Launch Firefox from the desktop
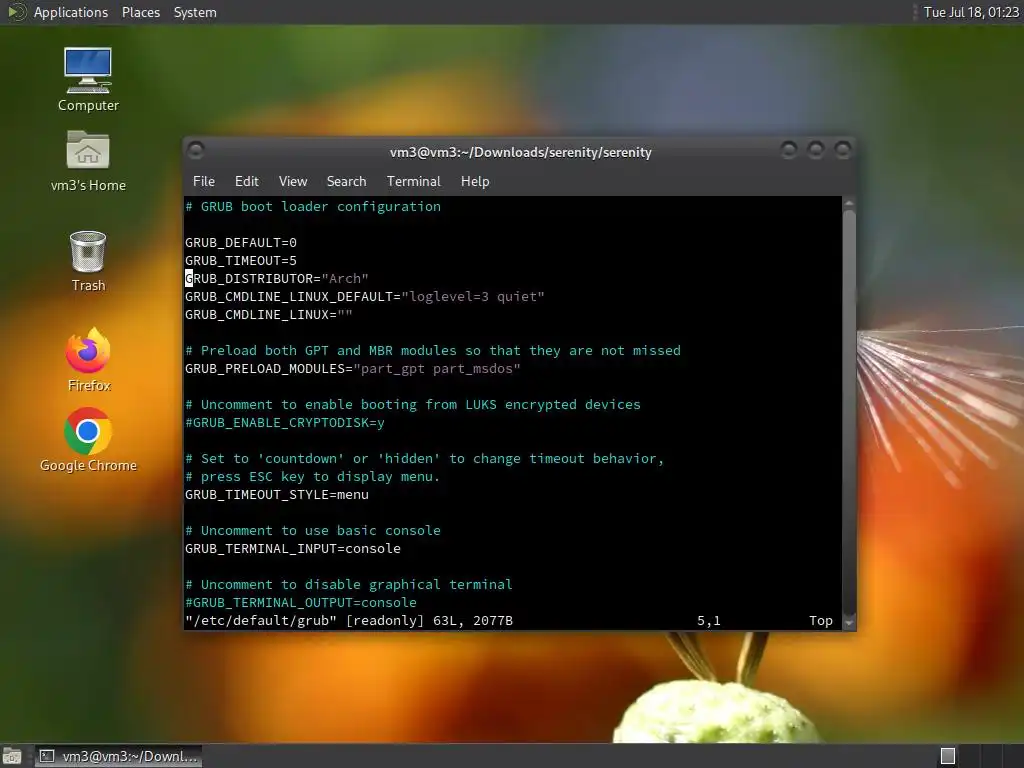The width and height of the screenshot is (1024, 768). pyautogui.click(x=88, y=360)
